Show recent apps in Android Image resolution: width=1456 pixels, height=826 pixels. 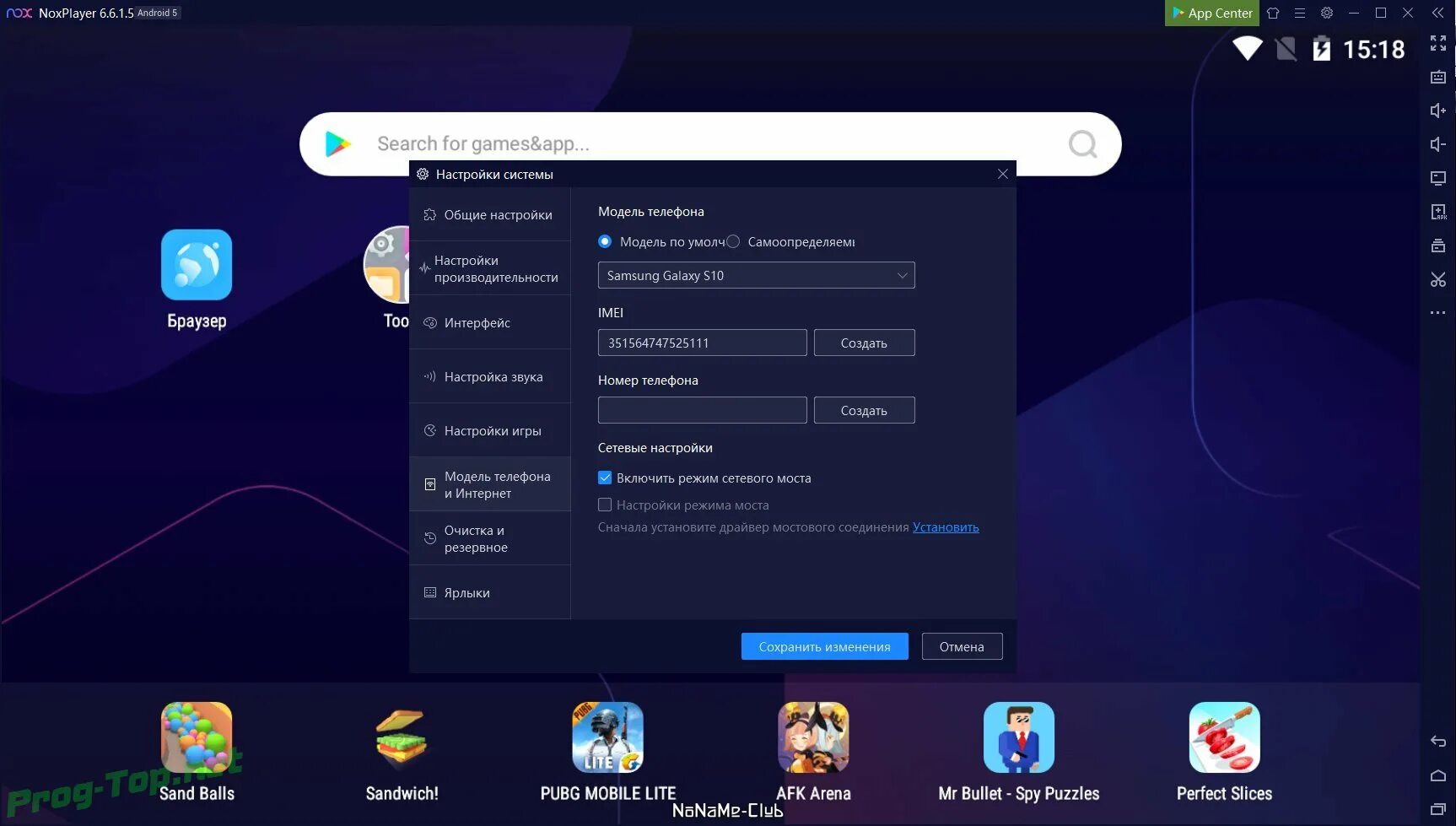(x=1438, y=809)
